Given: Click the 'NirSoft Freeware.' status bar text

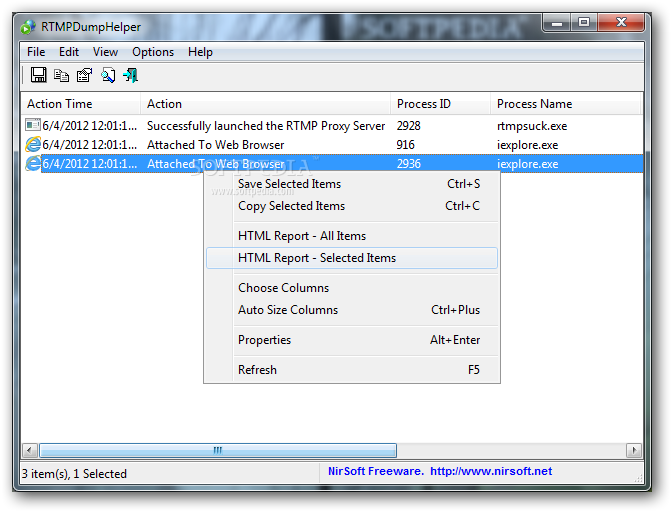Looking at the screenshot, I should (x=376, y=471).
